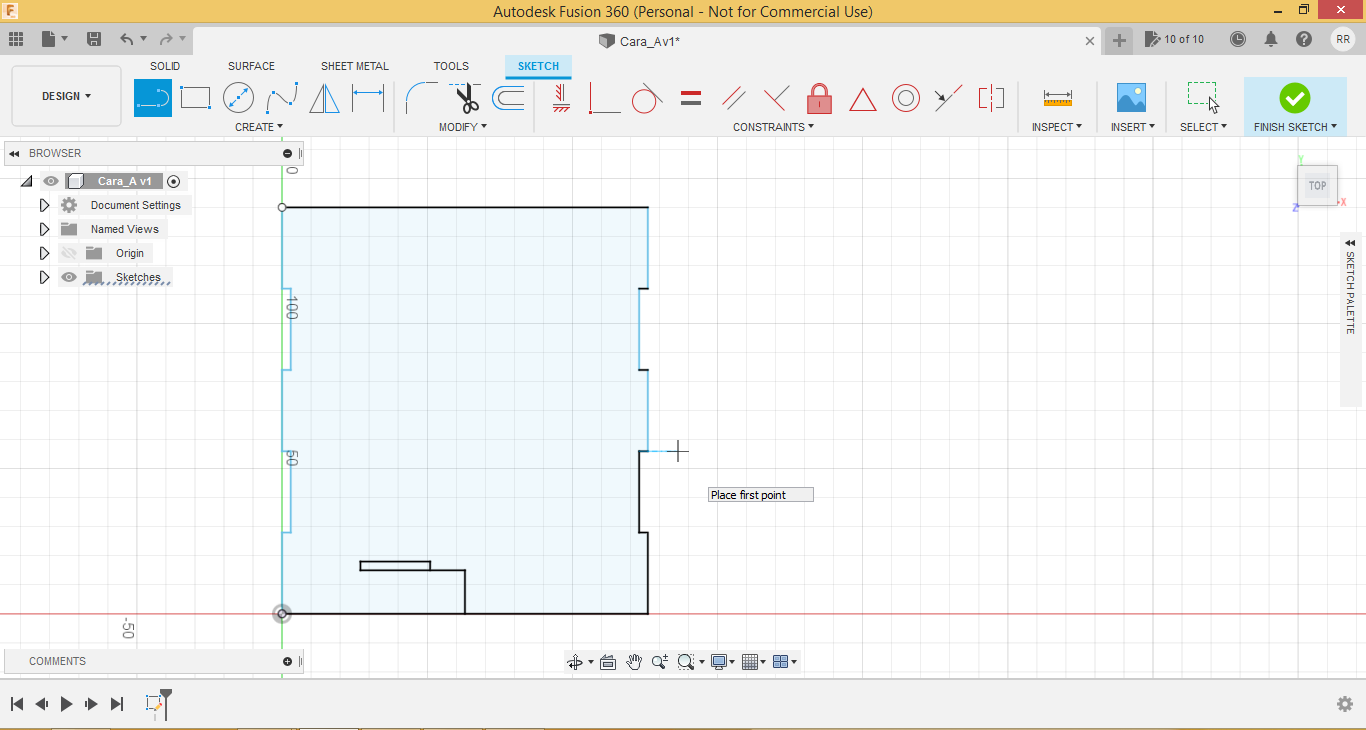The width and height of the screenshot is (1366, 730).
Task: Apply the Horizontal/Vertical constraint
Action: [x=561, y=98]
